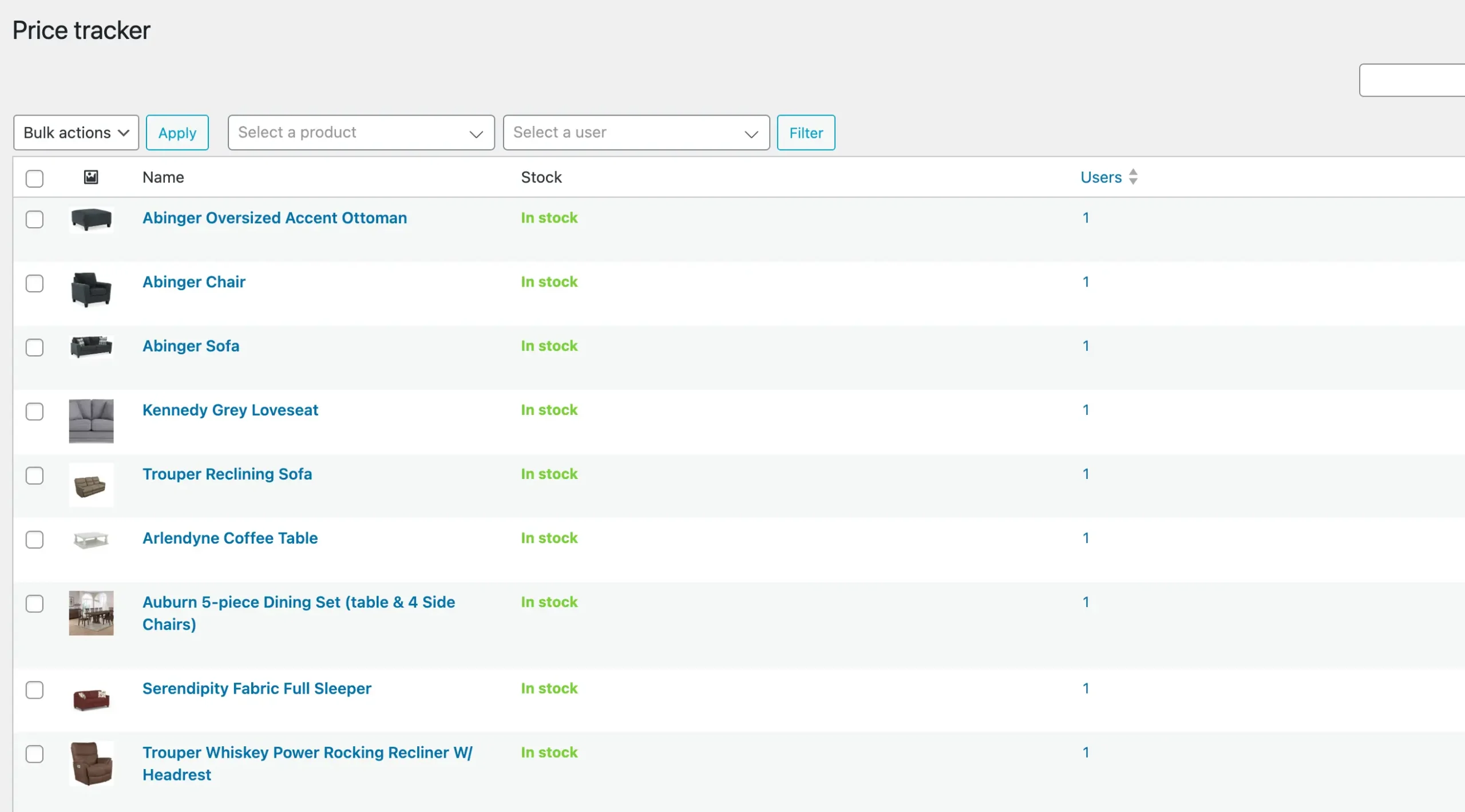Open the Bulk actions dropdown

point(76,132)
